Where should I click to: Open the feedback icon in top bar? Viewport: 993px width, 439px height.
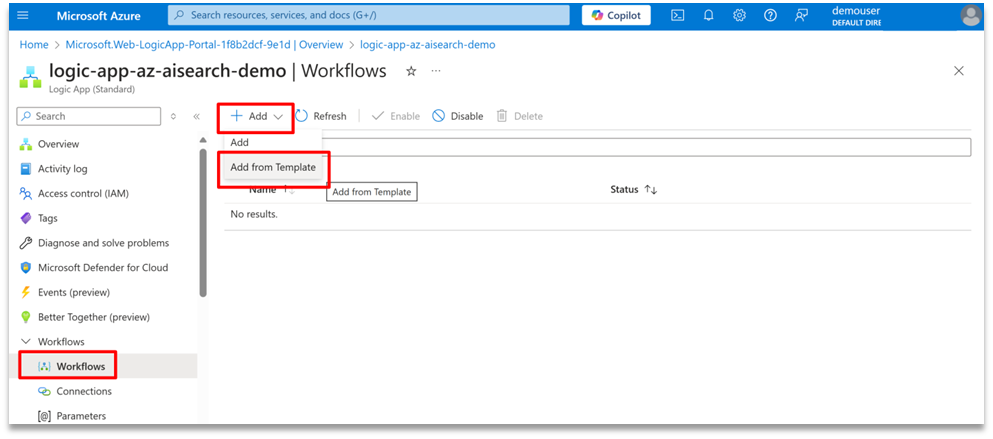pyautogui.click(x=801, y=16)
